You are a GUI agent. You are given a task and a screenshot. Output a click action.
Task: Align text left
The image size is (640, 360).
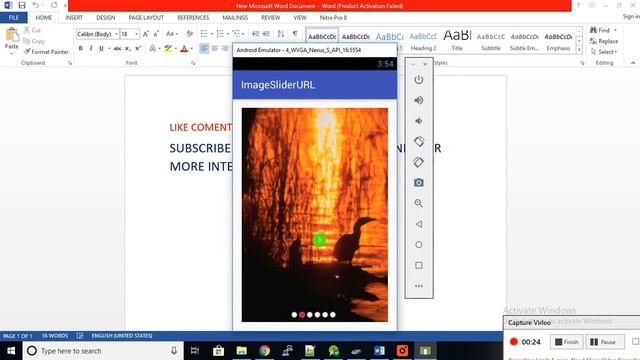point(204,48)
